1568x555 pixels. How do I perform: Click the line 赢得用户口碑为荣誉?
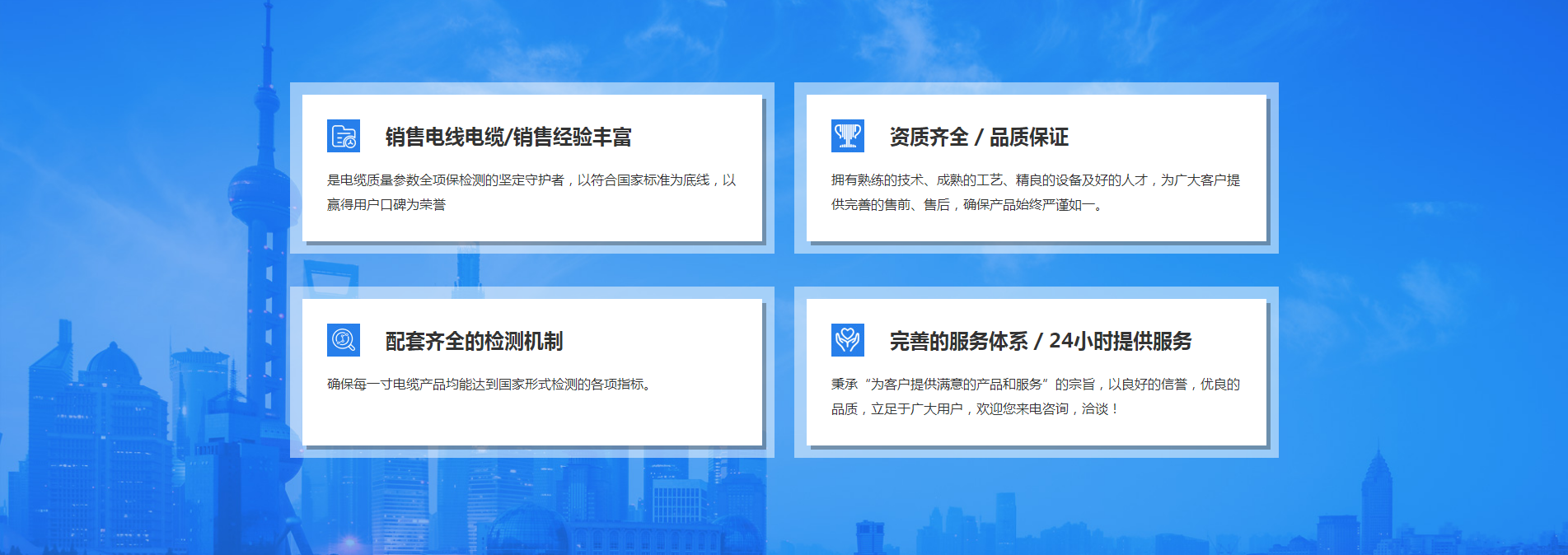point(386,205)
